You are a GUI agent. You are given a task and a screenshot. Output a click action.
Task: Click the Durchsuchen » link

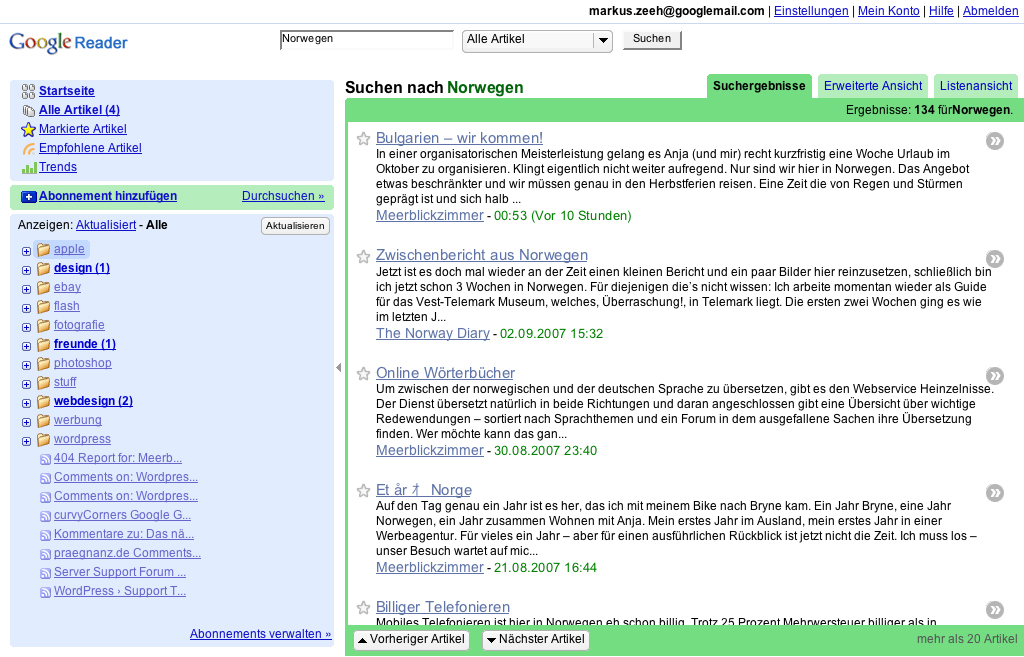283,196
